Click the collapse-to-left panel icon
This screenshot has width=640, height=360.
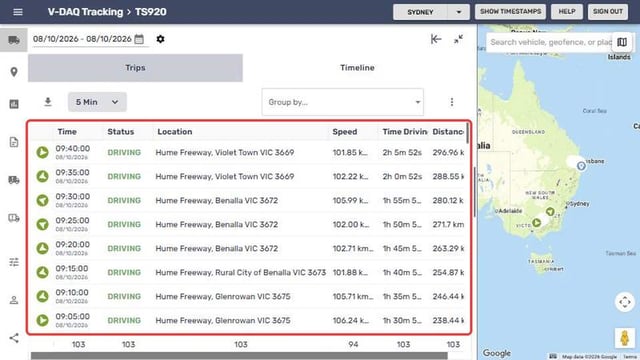click(x=436, y=39)
